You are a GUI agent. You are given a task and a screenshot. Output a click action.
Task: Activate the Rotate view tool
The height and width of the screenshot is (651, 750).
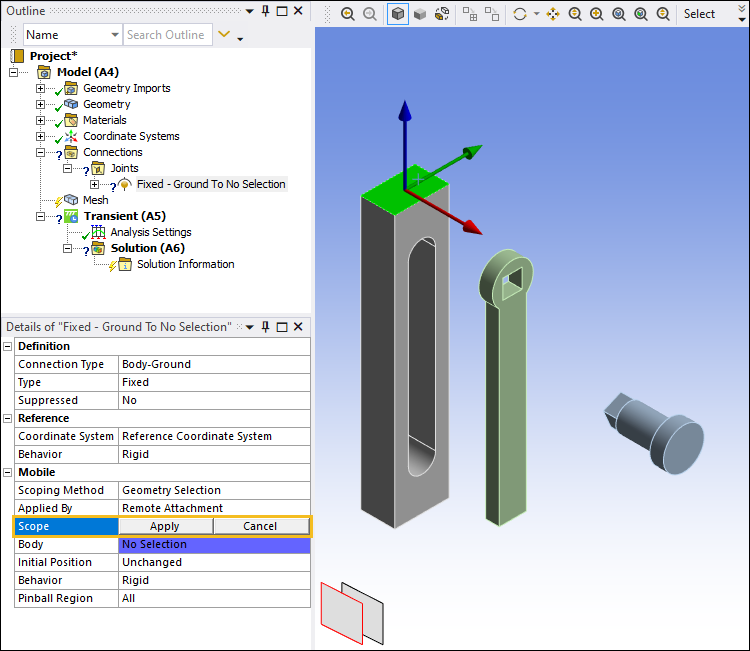[x=519, y=14]
